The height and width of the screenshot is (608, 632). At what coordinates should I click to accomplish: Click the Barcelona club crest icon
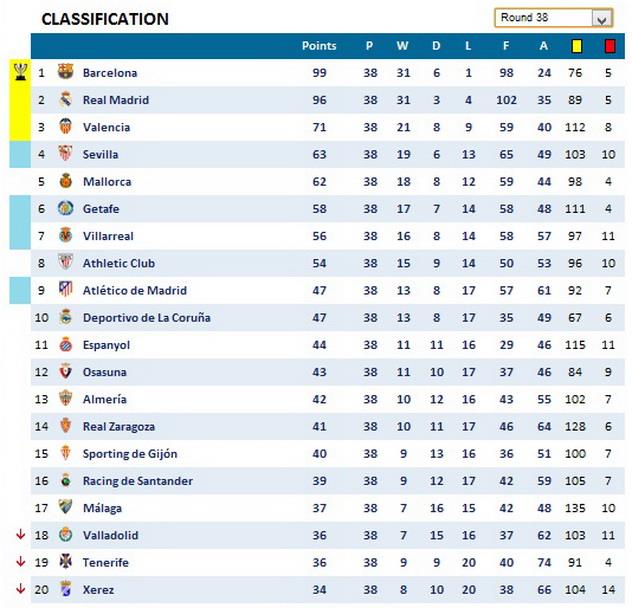[66, 72]
